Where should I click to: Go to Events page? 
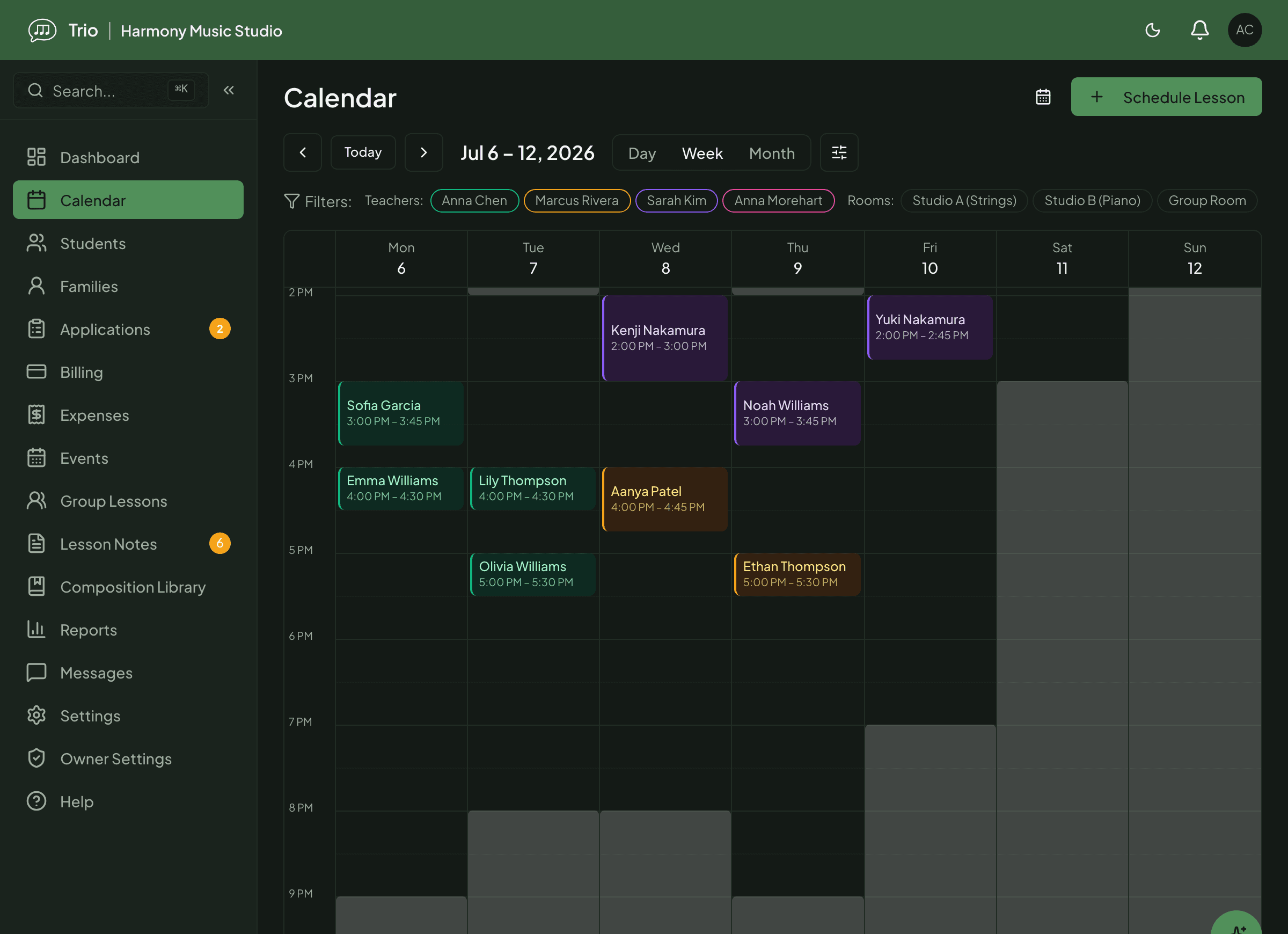pyautogui.click(x=128, y=458)
